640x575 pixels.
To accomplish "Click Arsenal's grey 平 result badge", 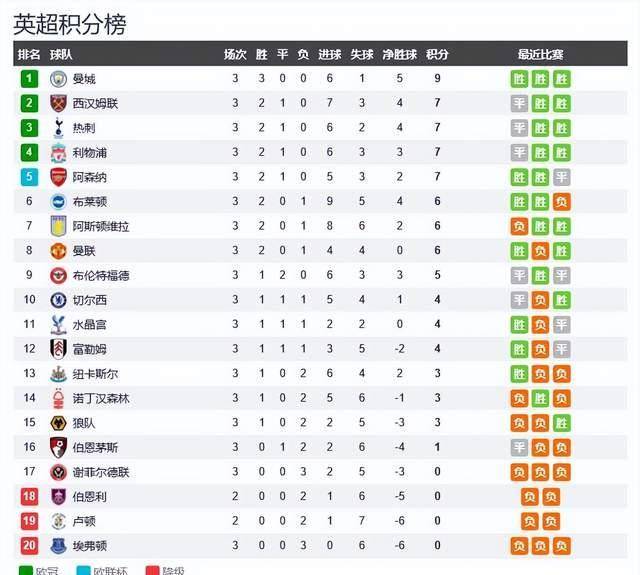I will coord(562,177).
